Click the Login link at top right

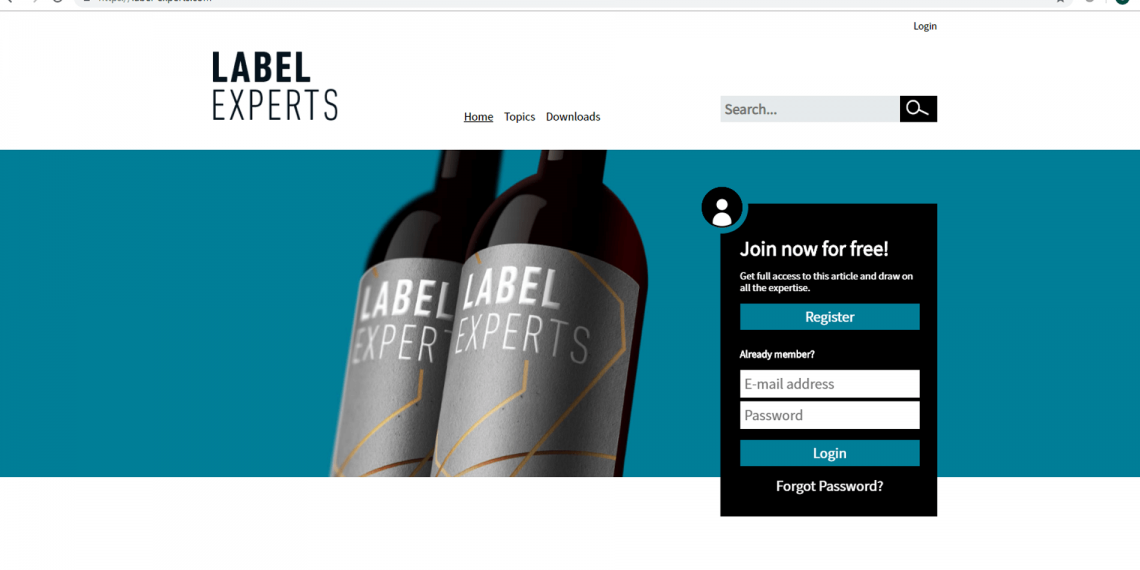925,26
